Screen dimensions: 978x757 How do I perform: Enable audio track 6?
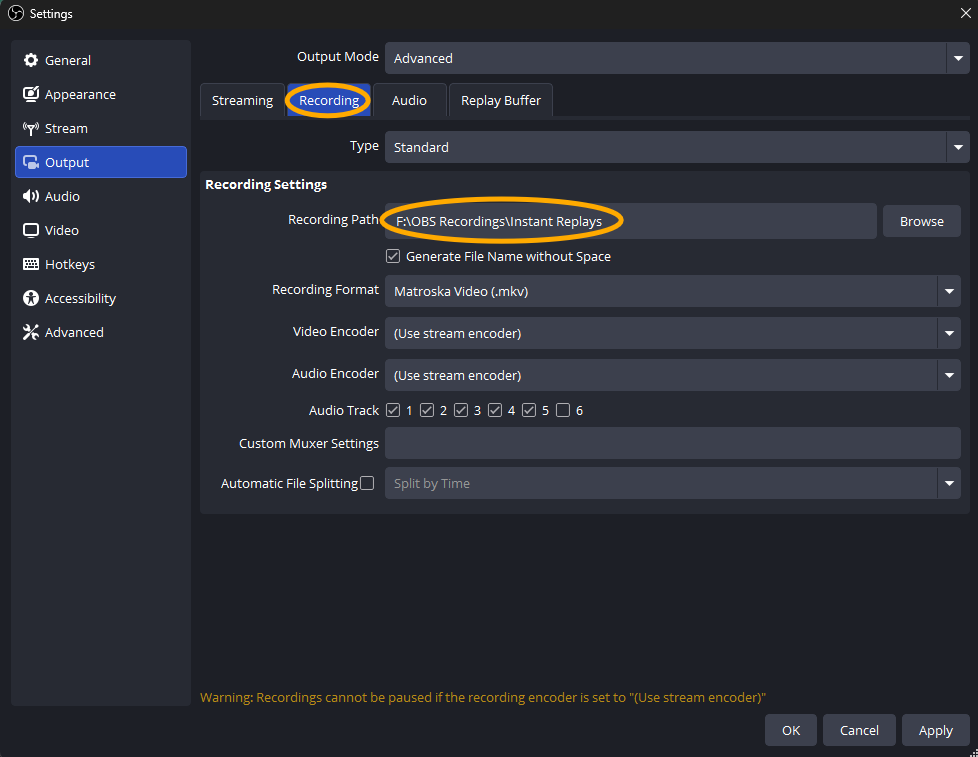click(x=563, y=410)
